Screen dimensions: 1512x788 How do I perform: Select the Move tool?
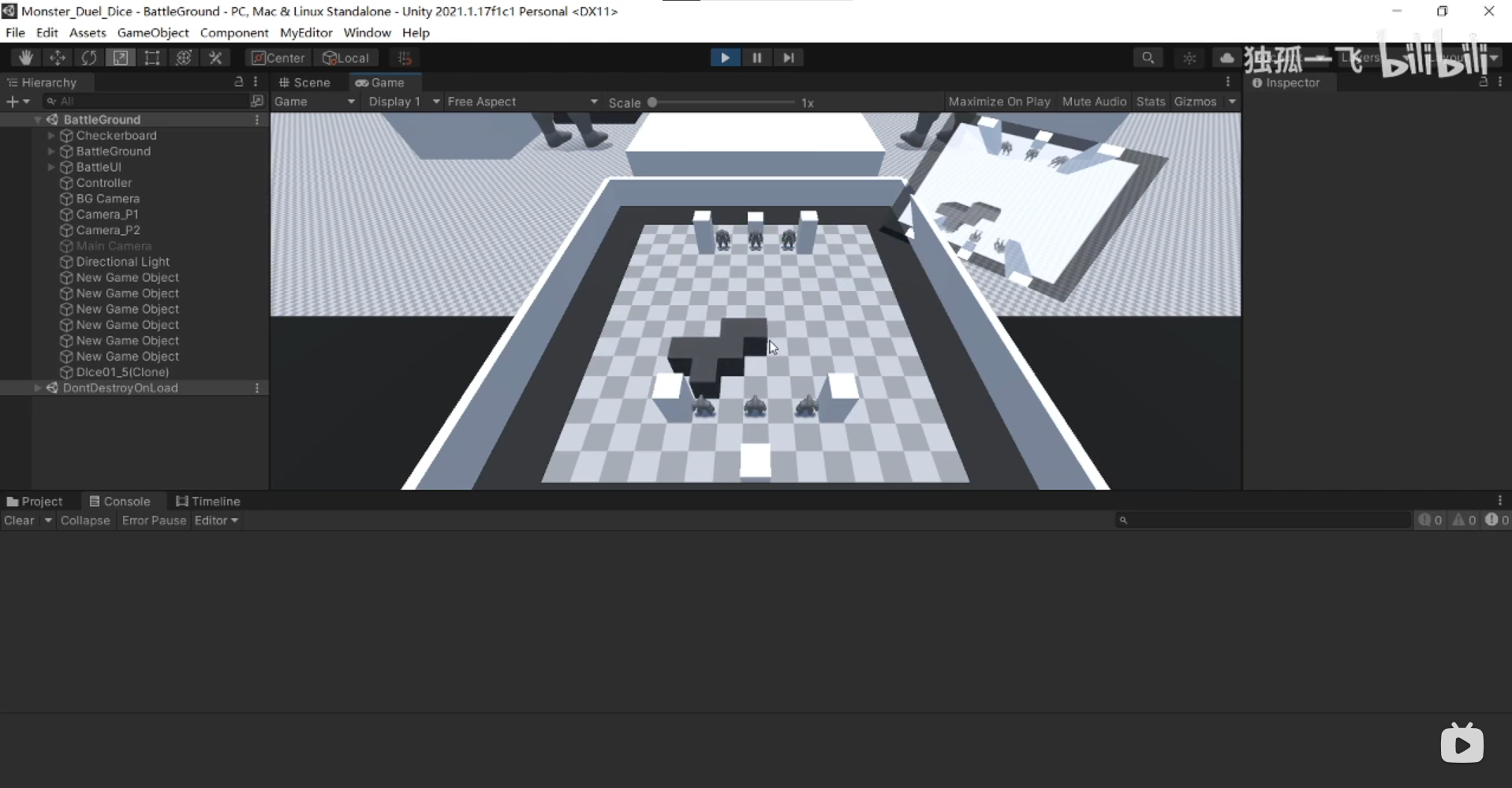tap(58, 58)
